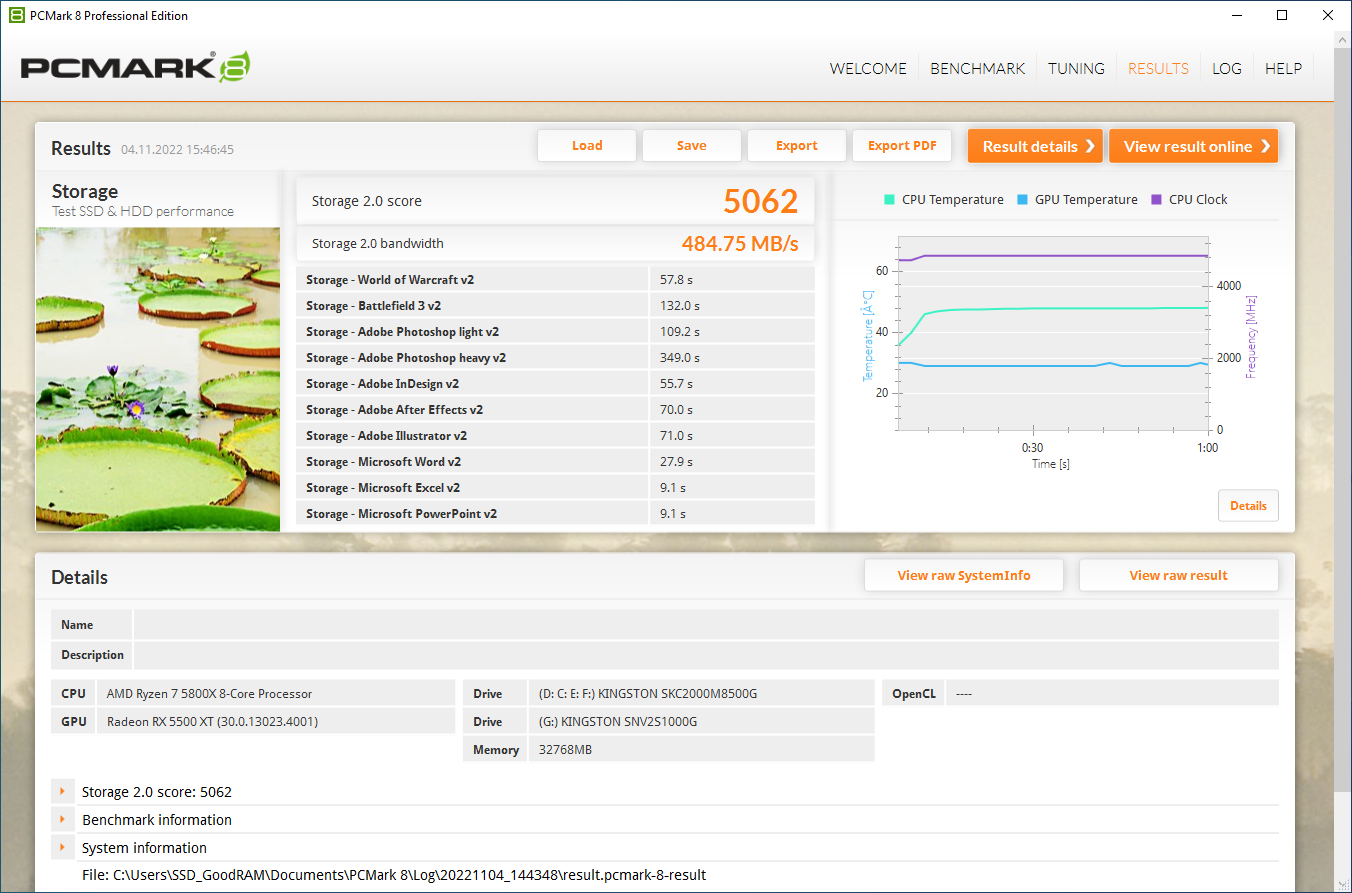The image size is (1352, 893).
Task: Select Adobe After Effects v2 row
Action: click(x=555, y=410)
